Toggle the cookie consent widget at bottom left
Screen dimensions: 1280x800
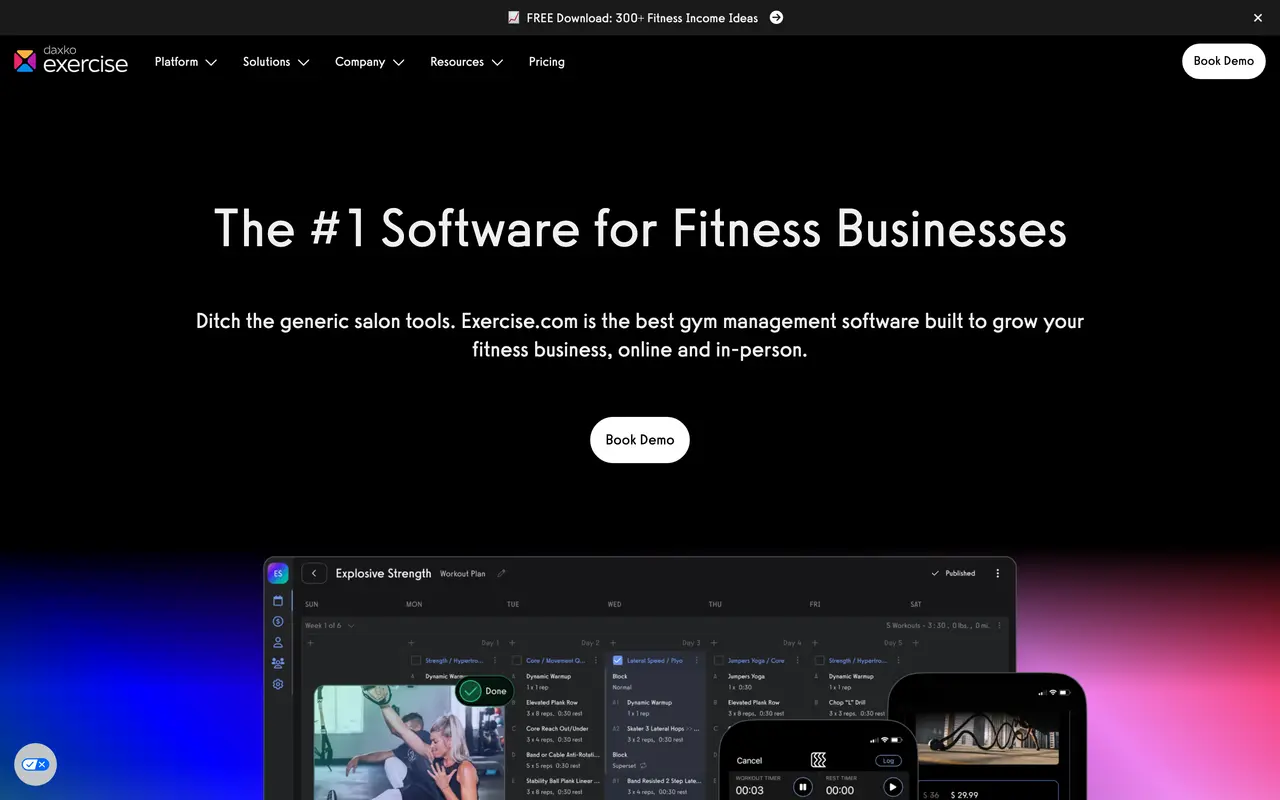35,765
